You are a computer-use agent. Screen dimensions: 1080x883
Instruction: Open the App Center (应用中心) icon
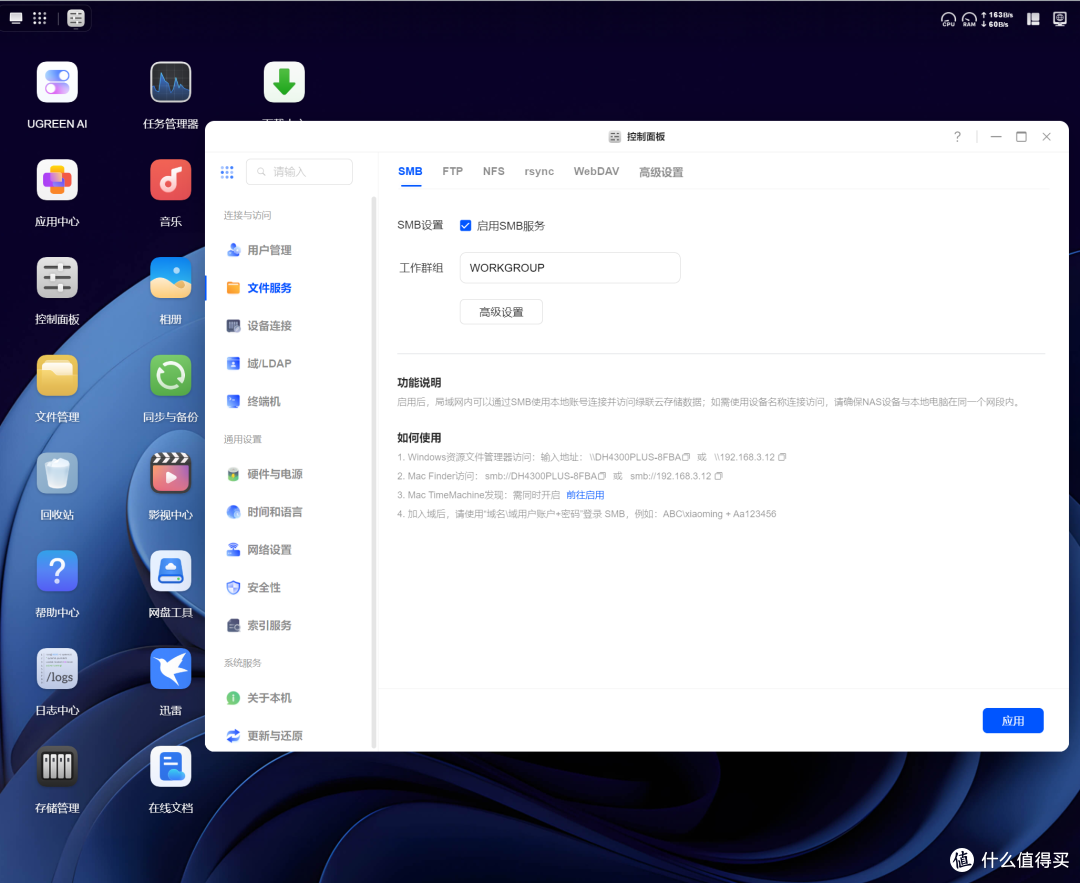57,180
